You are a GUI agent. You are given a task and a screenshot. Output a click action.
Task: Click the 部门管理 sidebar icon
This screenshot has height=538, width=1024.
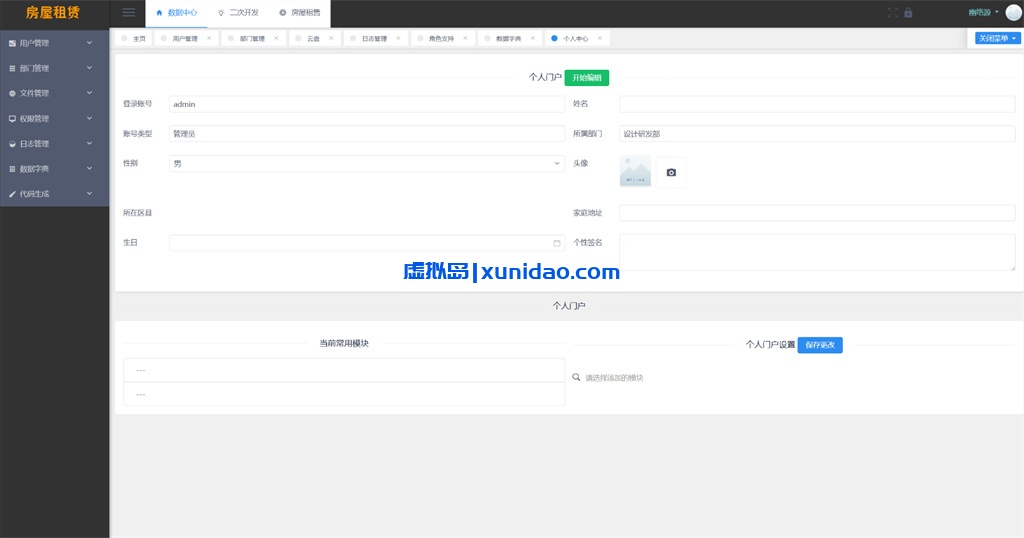(x=12, y=68)
